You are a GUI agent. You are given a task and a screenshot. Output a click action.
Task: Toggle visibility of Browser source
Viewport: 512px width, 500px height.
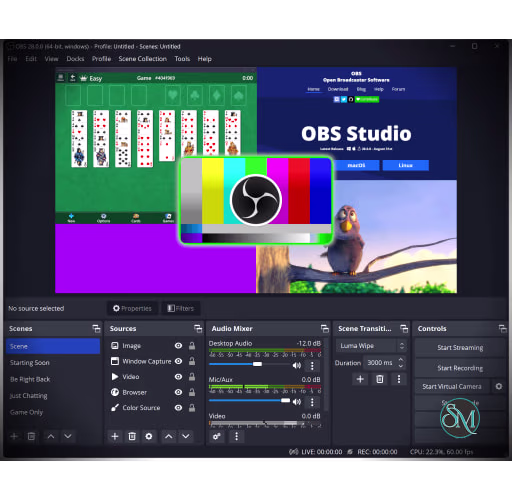pyautogui.click(x=178, y=392)
